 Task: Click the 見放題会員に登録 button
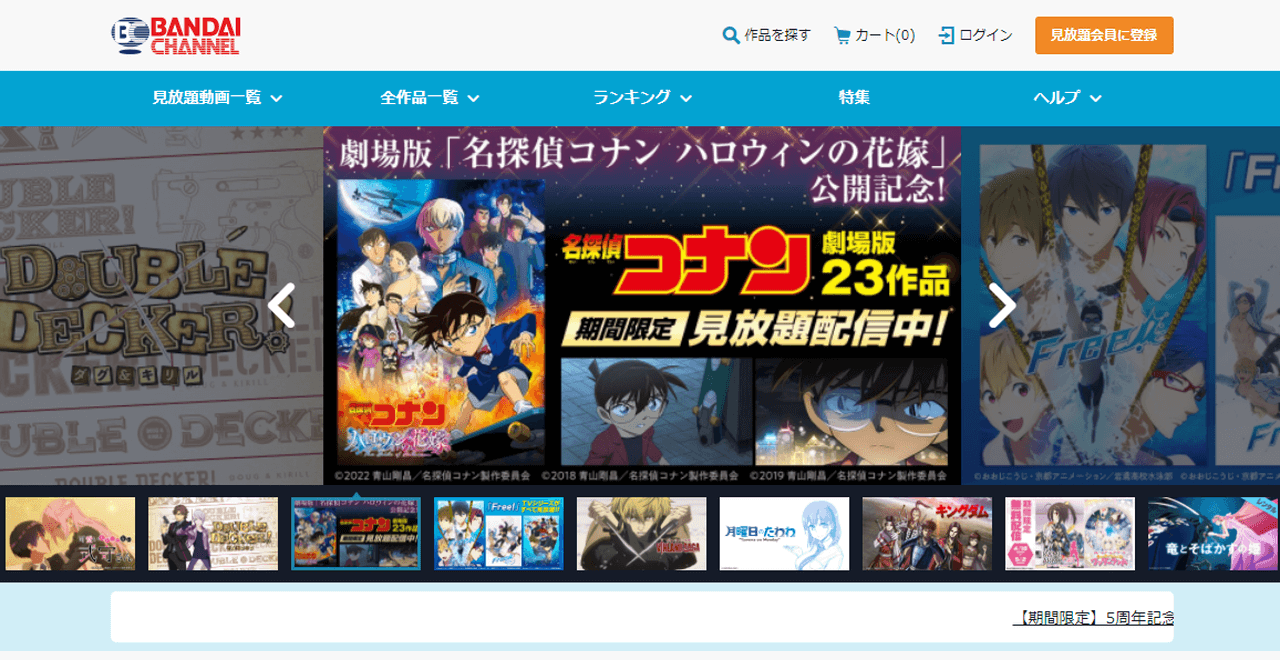click(x=1104, y=35)
